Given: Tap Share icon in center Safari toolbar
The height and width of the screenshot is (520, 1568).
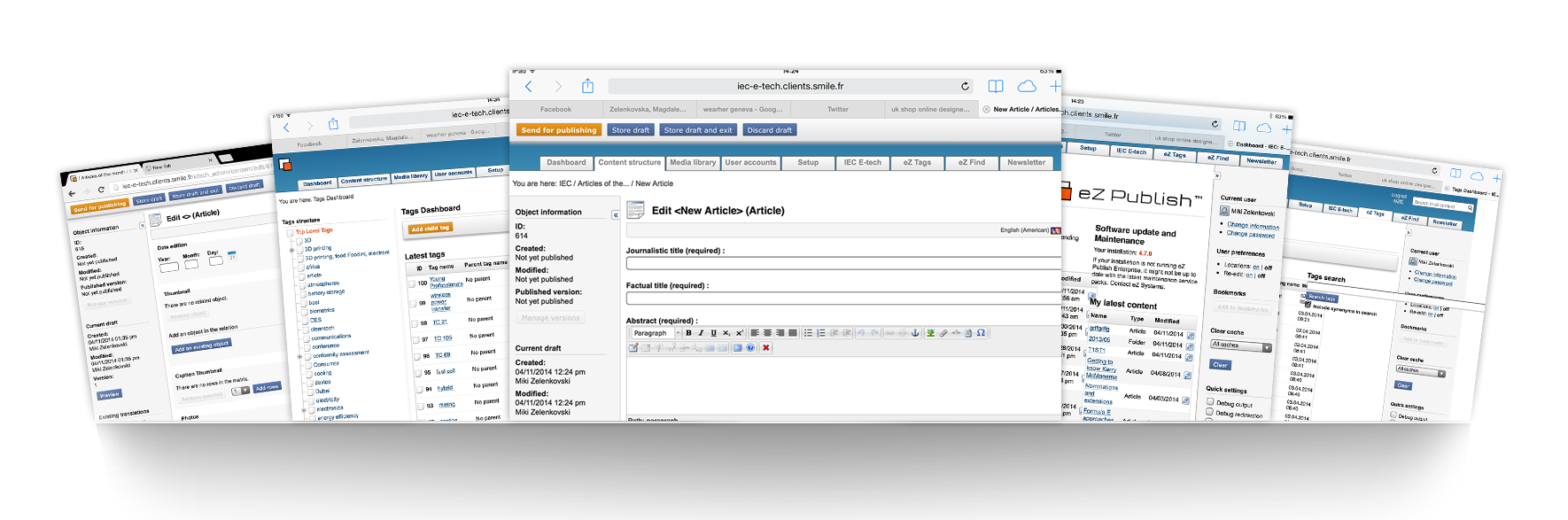Looking at the screenshot, I should click(x=587, y=85).
